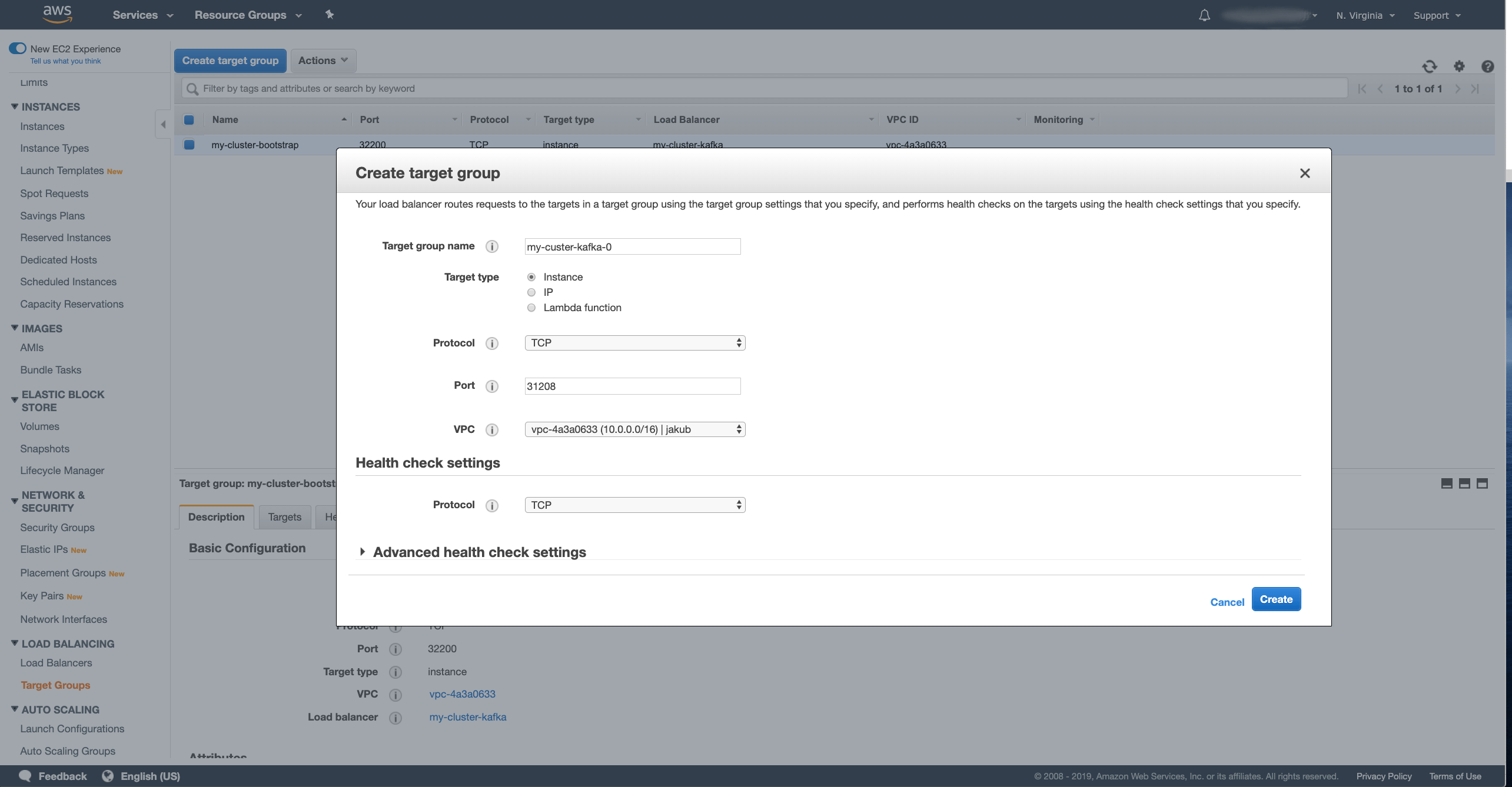Close the Create target group dialog

[1305, 173]
